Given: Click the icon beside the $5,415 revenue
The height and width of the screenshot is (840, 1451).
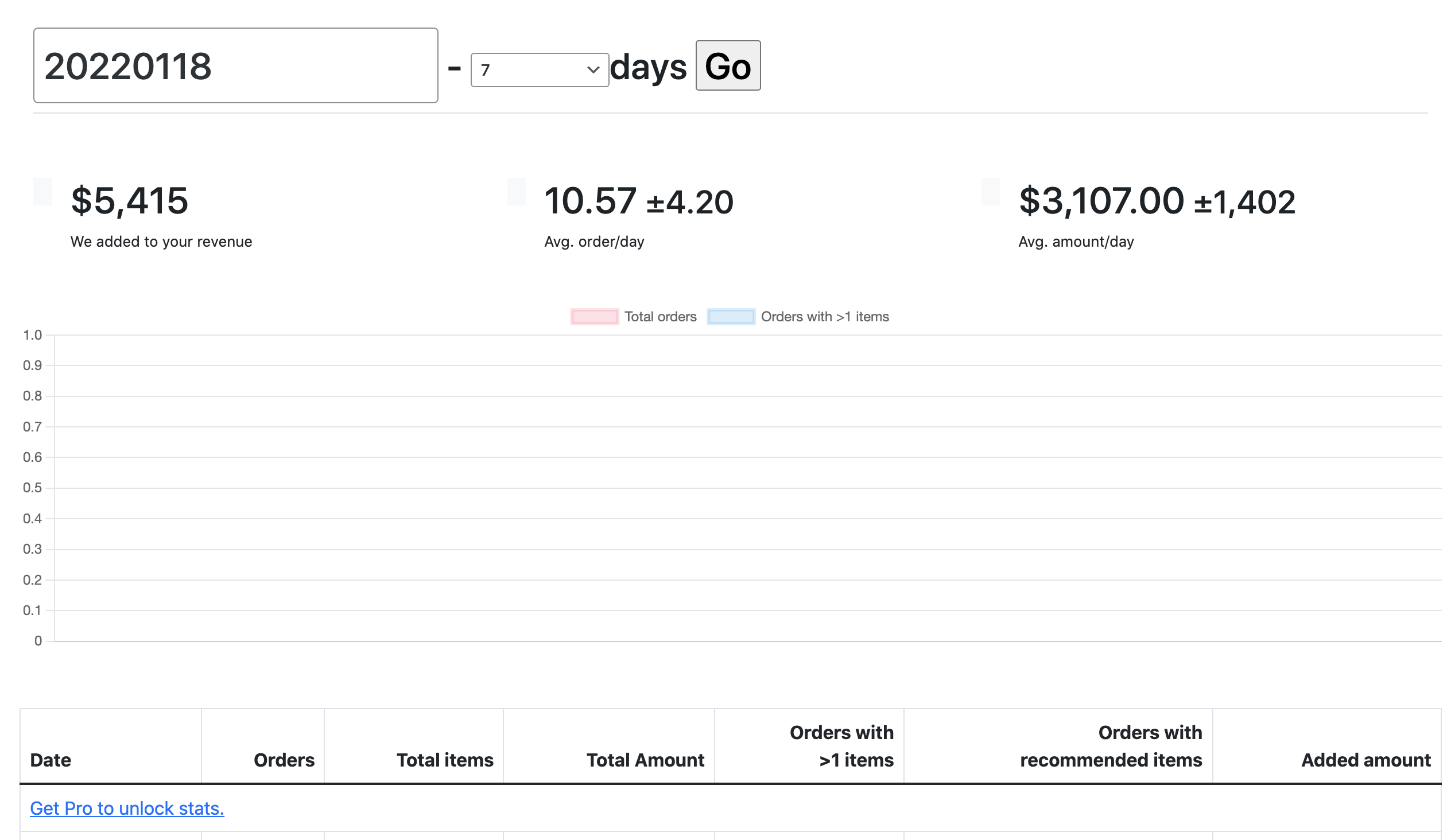Looking at the screenshot, I should [42, 192].
